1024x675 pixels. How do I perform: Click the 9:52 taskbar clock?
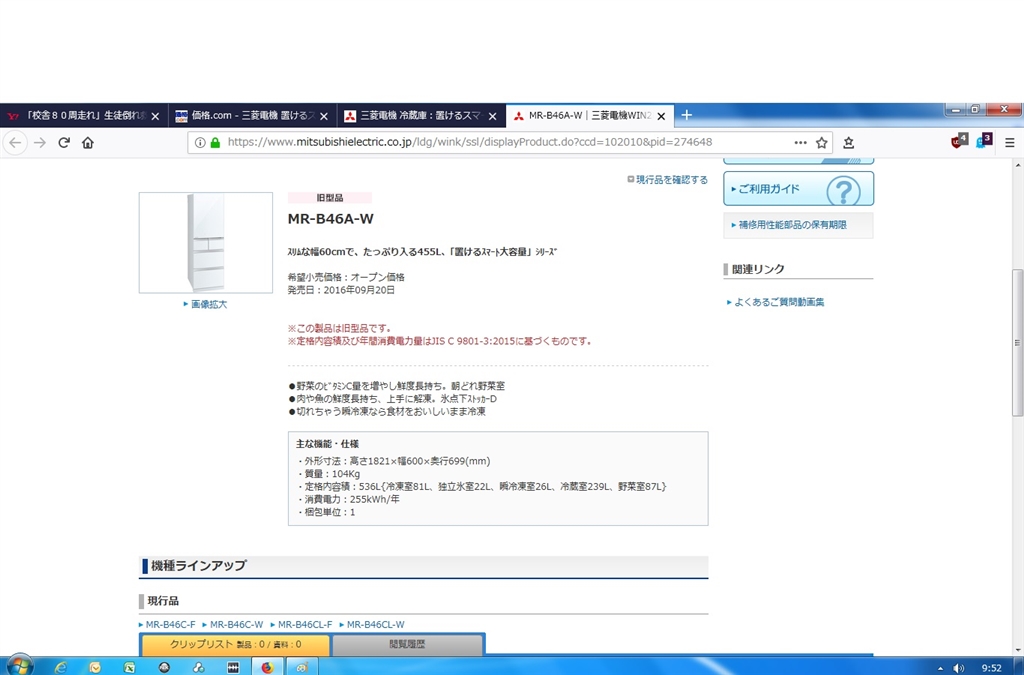tap(991, 668)
